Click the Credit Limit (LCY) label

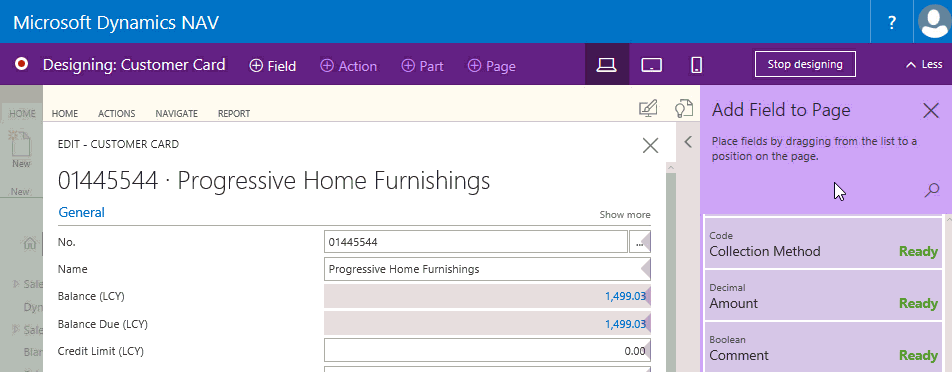(101, 351)
